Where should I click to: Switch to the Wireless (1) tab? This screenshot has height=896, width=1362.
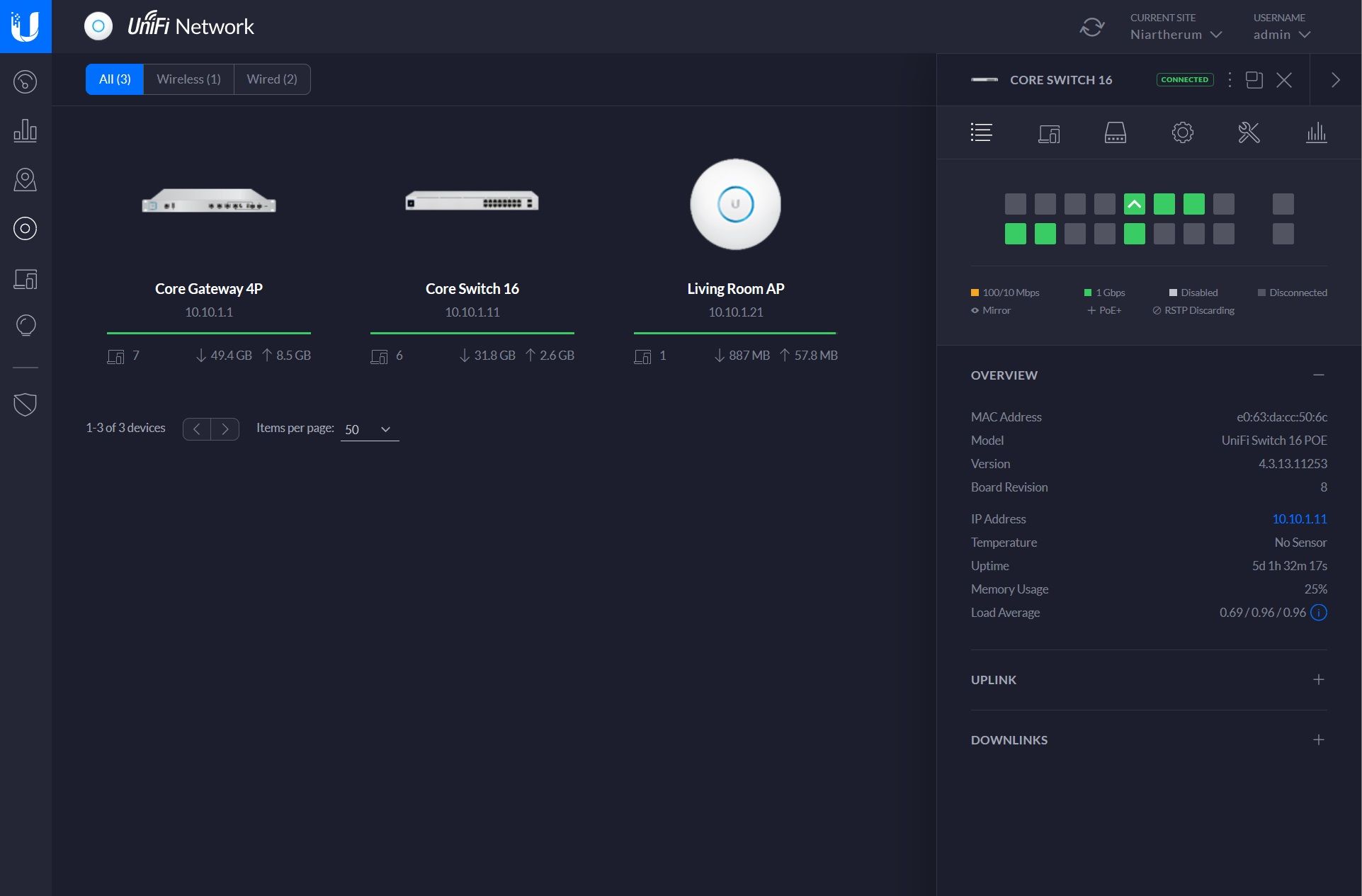(188, 79)
